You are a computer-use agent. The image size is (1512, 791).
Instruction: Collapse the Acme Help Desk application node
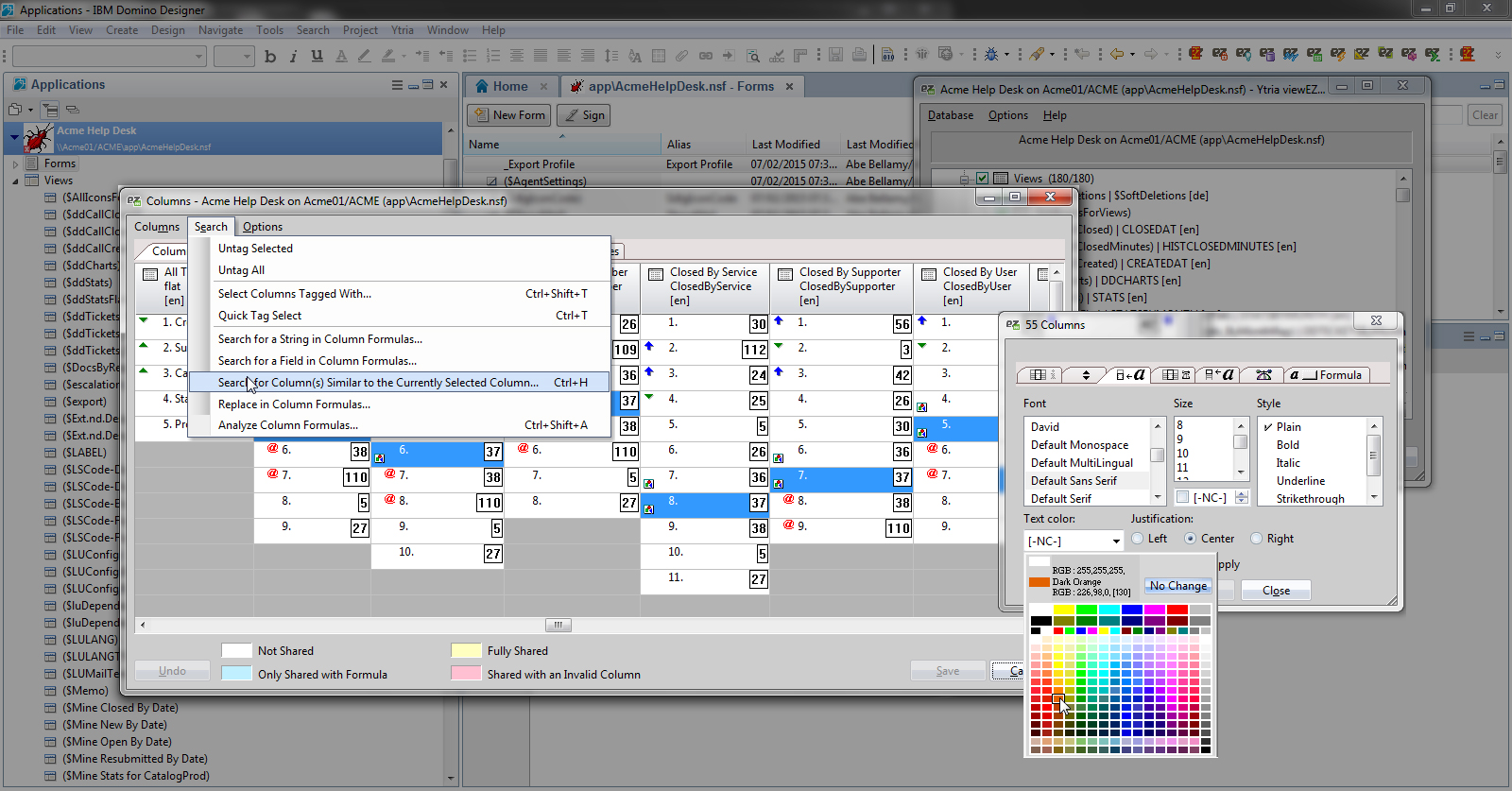[x=14, y=138]
